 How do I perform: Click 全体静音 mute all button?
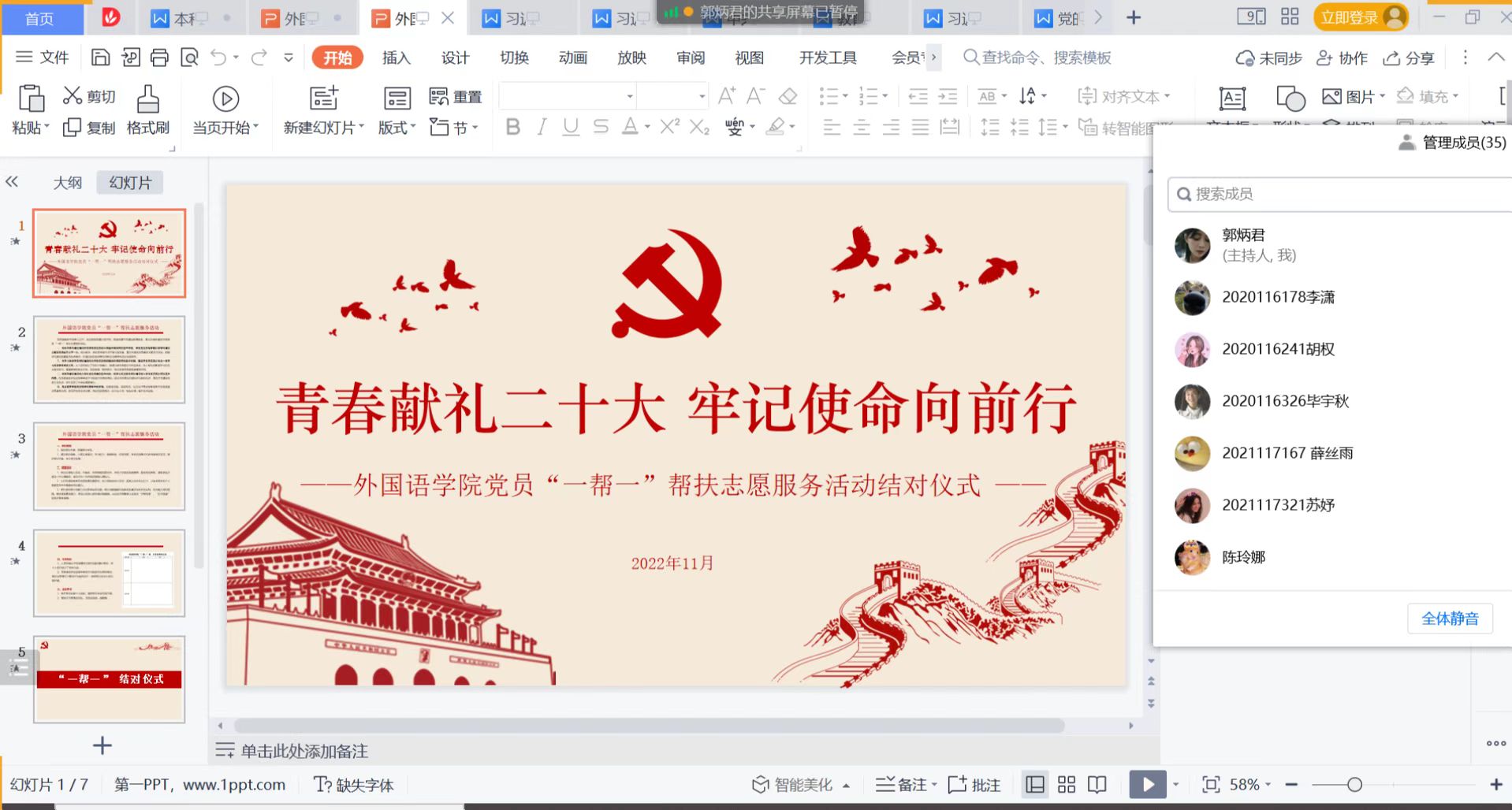pyautogui.click(x=1450, y=619)
